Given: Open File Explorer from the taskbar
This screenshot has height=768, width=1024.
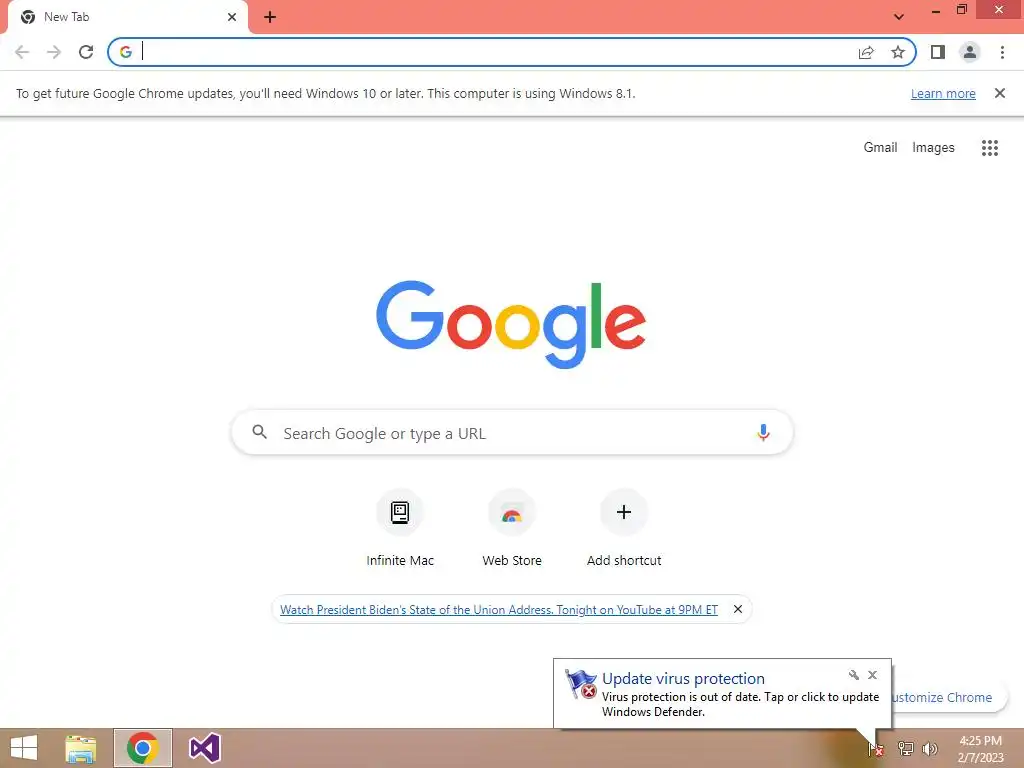Looking at the screenshot, I should pos(81,748).
